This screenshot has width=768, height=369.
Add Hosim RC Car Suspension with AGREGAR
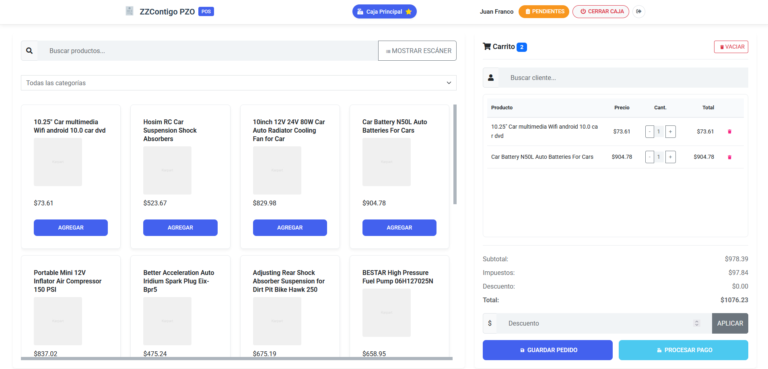pos(180,228)
